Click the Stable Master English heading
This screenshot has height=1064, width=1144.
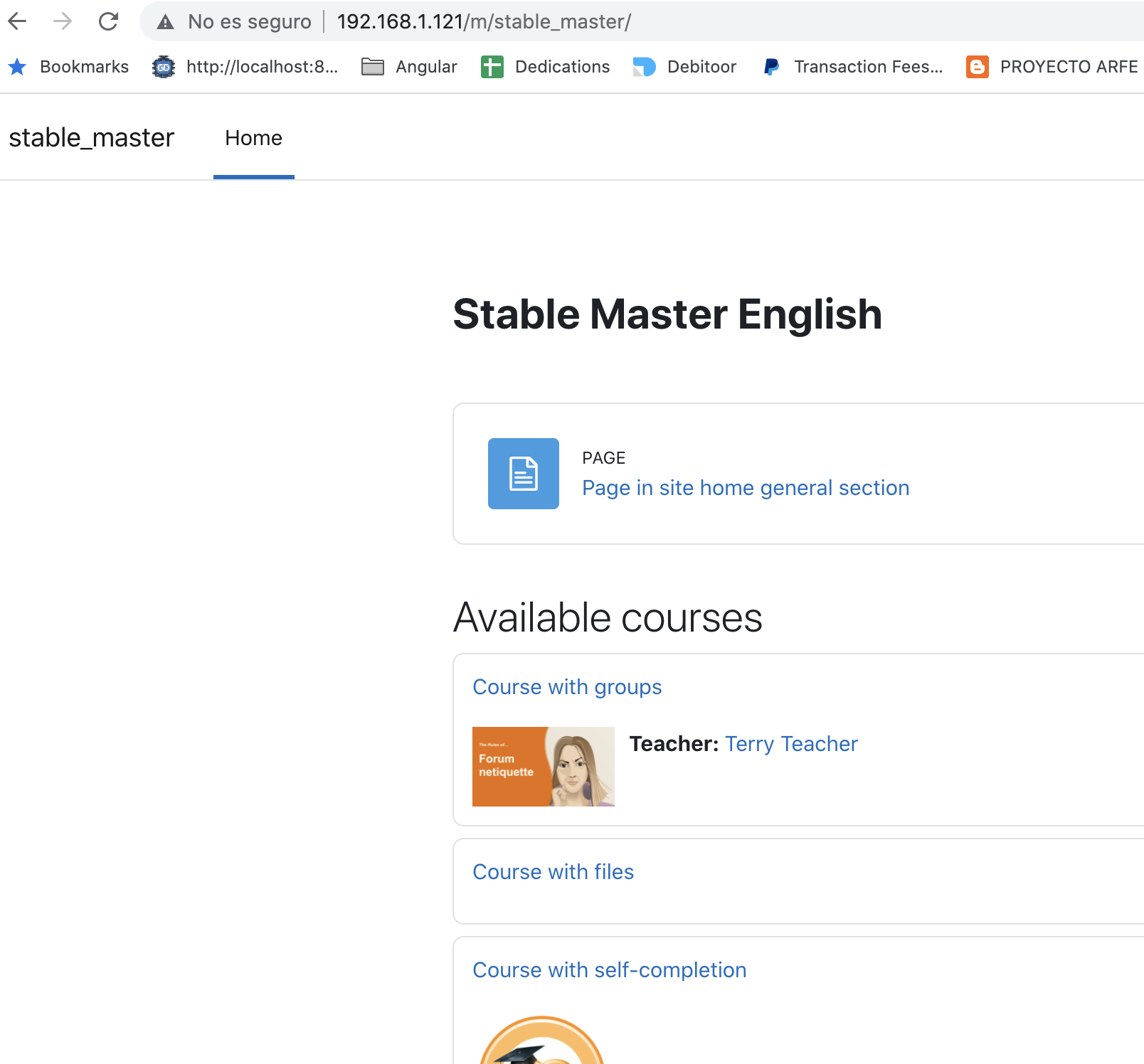(x=667, y=314)
